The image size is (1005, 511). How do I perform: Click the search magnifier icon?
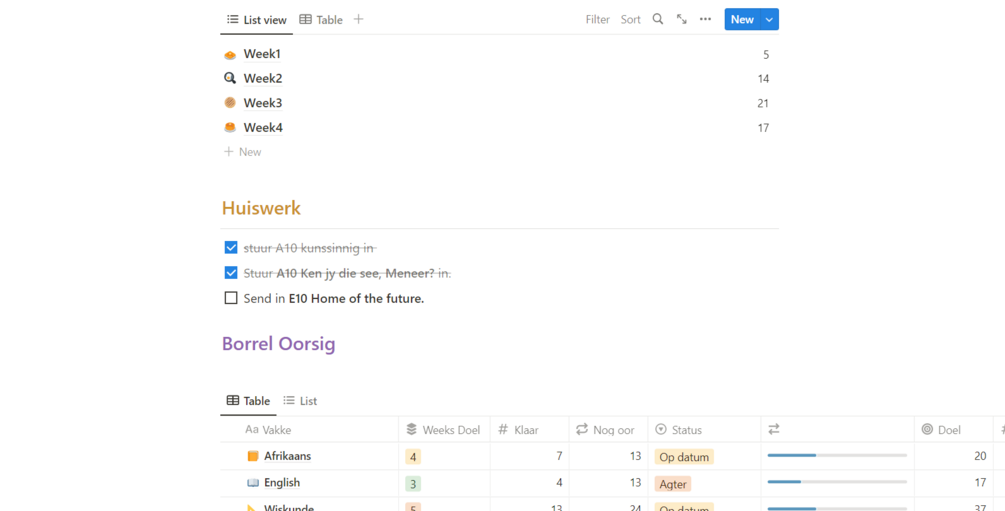(x=658, y=19)
